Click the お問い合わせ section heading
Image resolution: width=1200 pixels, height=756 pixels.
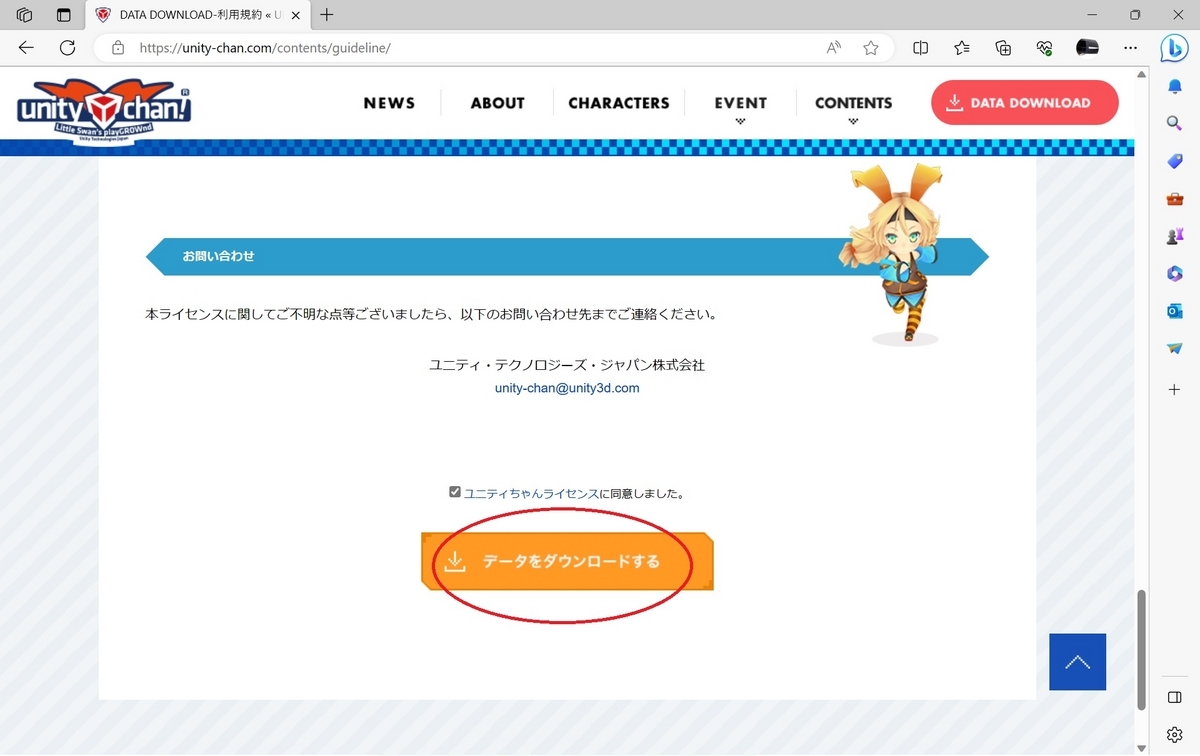click(218, 256)
